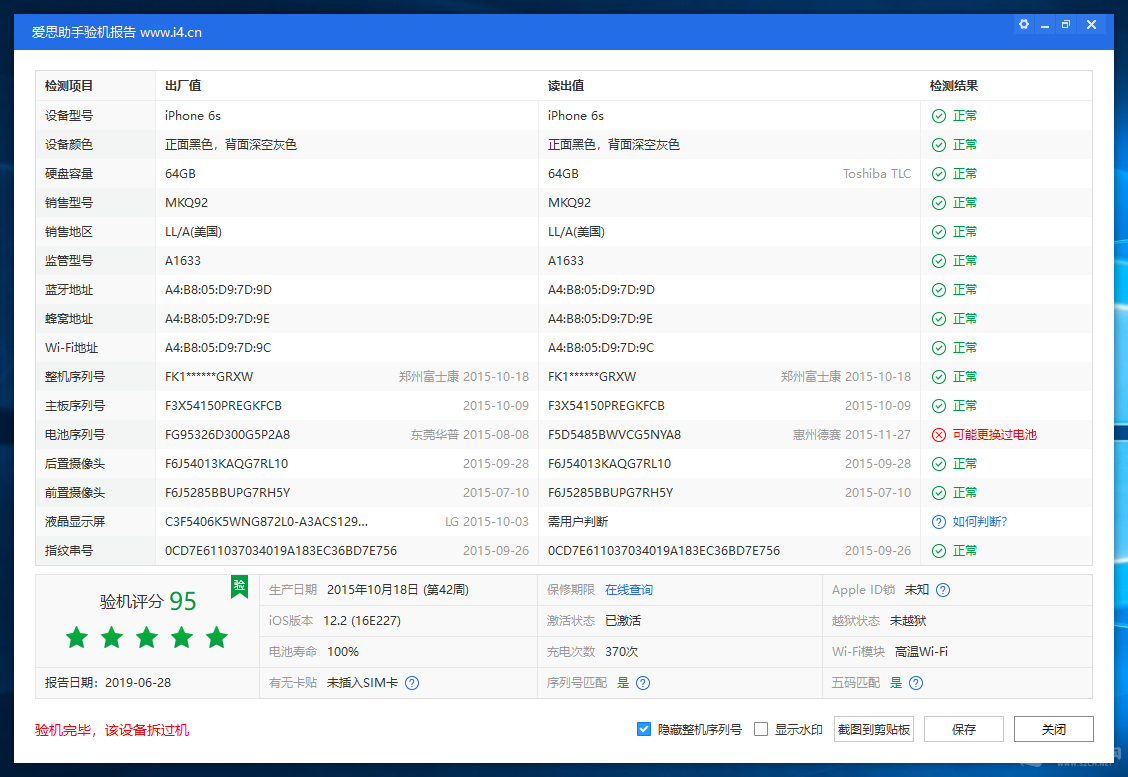Click red X icon in 电池序列号 row
This screenshot has height=777, width=1128.
pyautogui.click(x=939, y=435)
